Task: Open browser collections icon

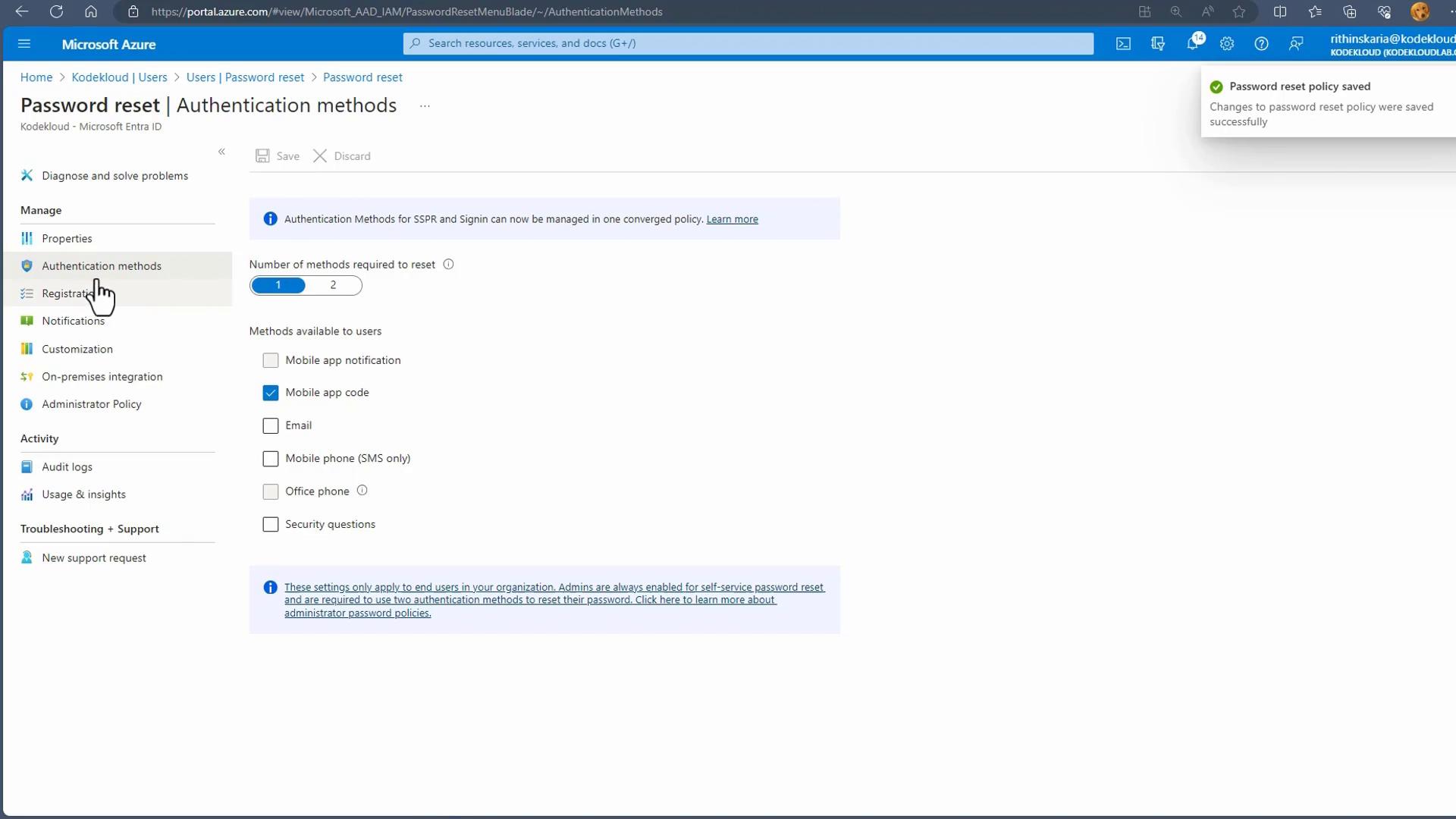Action: pos(1350,11)
